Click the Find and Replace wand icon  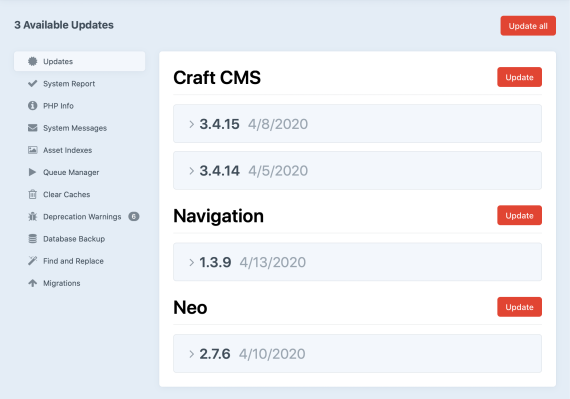tap(33, 261)
